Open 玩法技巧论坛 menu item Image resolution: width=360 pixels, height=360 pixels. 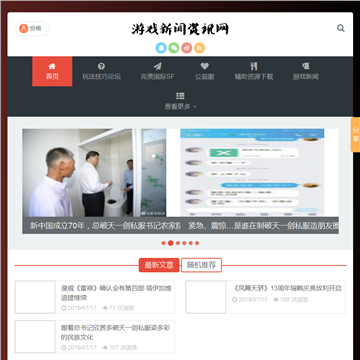[102, 71]
